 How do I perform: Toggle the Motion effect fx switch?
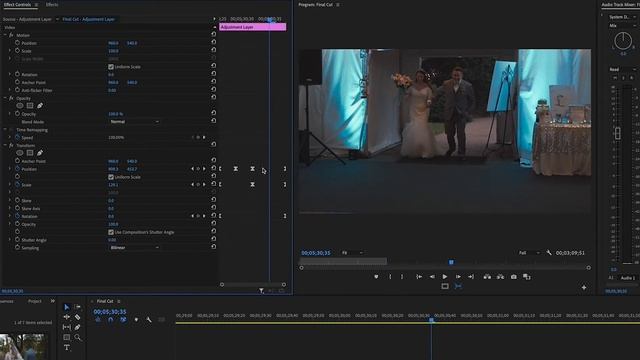[x=11, y=35]
